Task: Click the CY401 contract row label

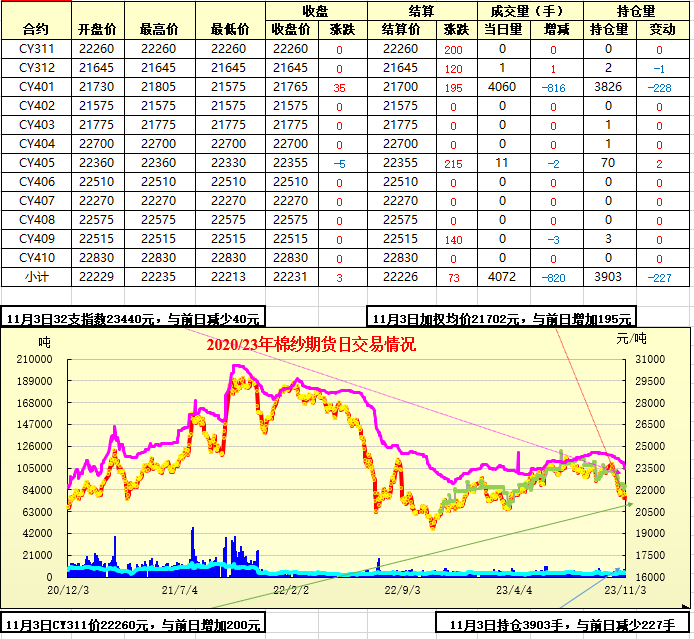Action: (36, 87)
